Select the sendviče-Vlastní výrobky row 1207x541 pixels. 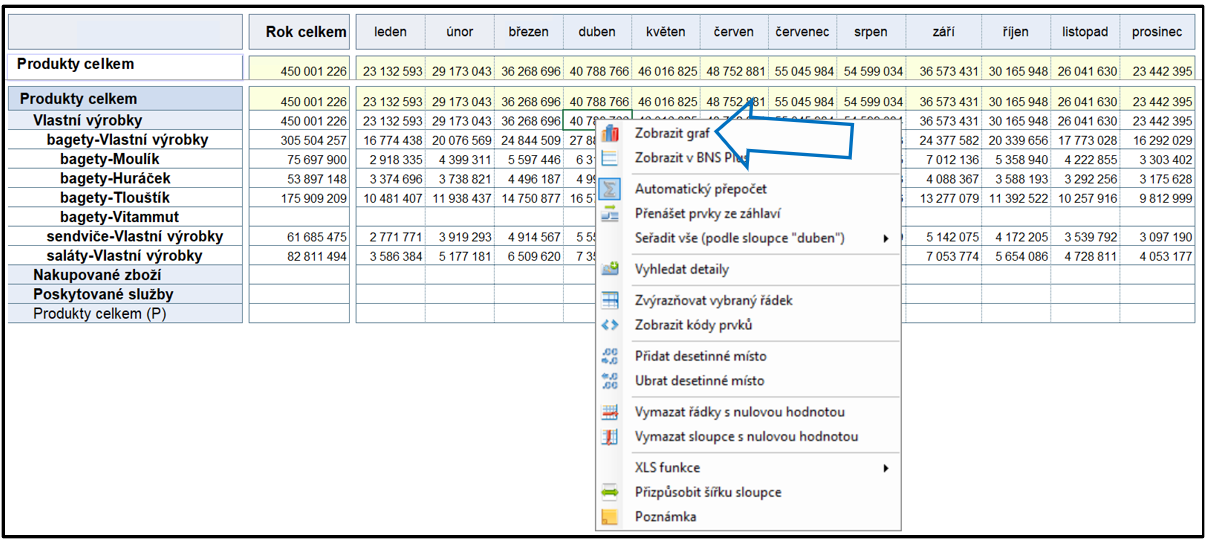(126, 236)
